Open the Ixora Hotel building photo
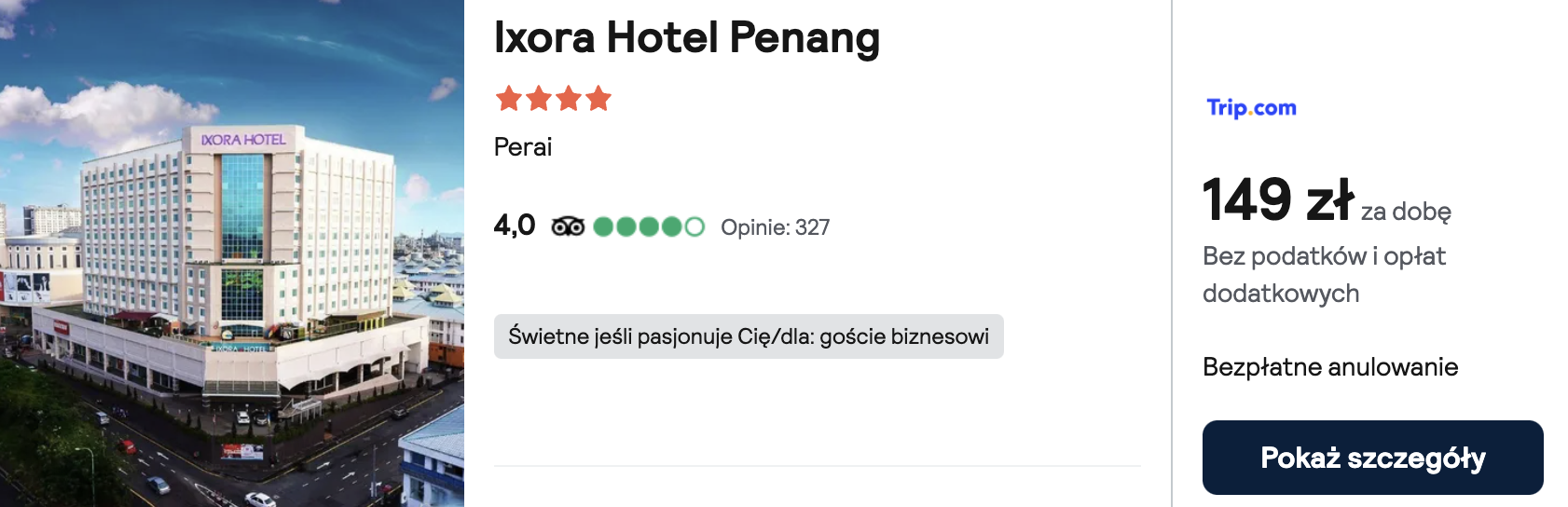This screenshot has height=507, width=1568. [x=232, y=253]
